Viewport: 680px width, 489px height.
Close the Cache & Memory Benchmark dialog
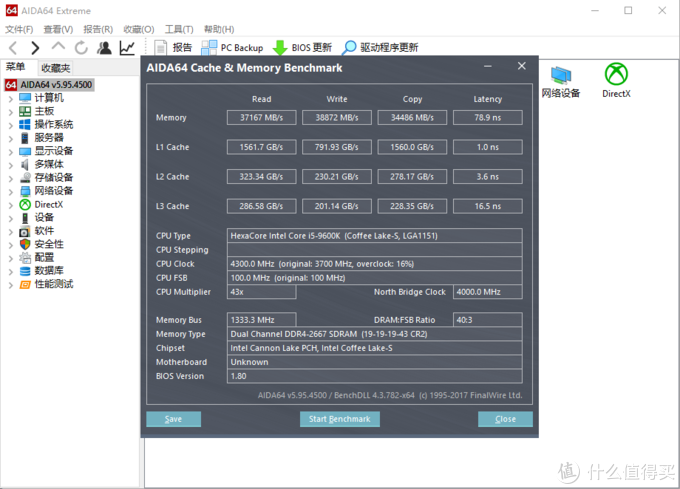521,67
